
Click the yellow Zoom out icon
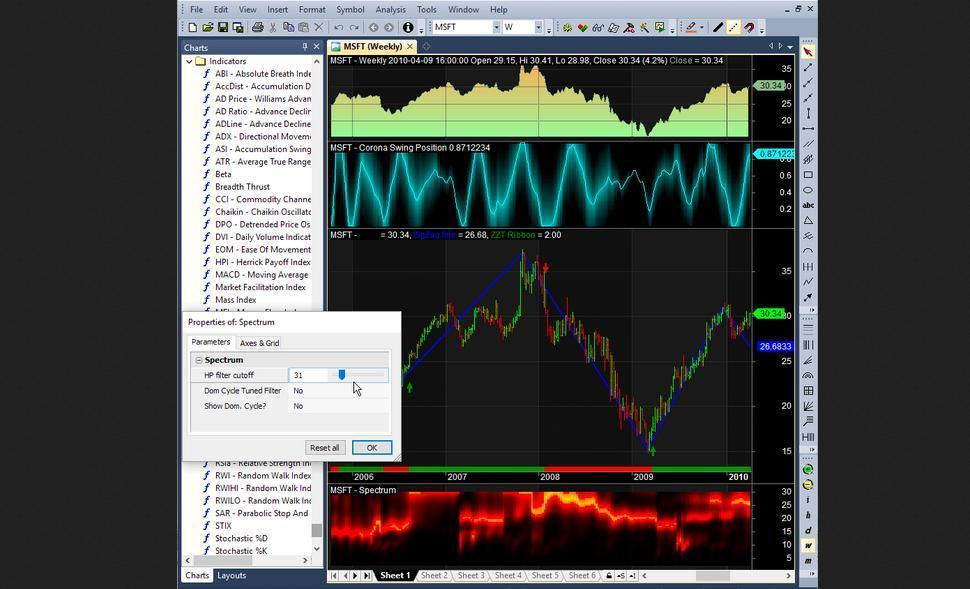(x=808, y=485)
